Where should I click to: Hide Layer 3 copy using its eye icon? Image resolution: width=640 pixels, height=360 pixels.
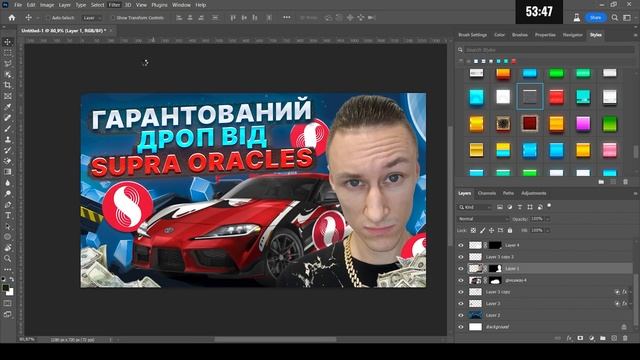(x=461, y=292)
